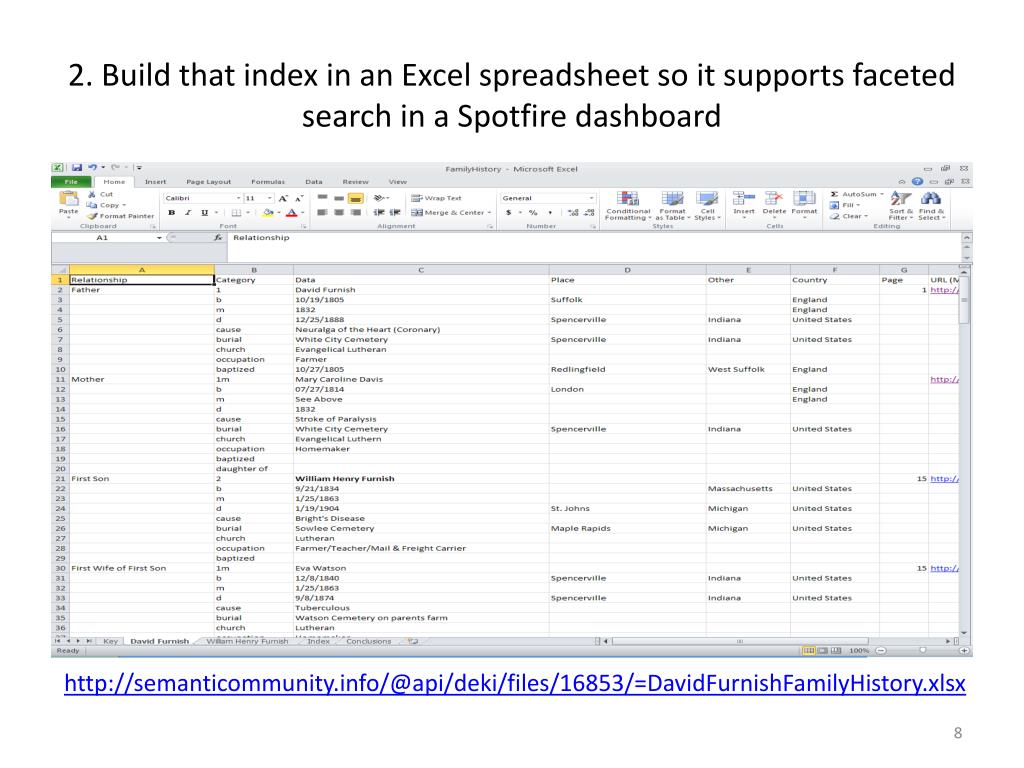Toggle Italic formatting

pyautogui.click(x=188, y=212)
